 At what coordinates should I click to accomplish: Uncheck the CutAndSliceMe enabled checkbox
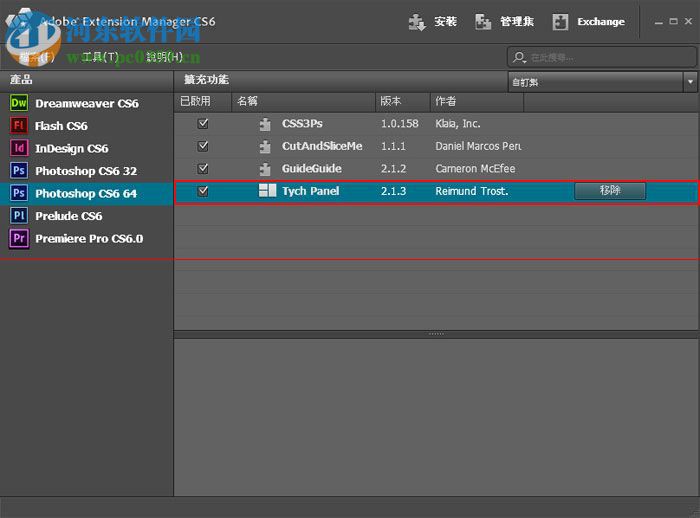click(203, 146)
